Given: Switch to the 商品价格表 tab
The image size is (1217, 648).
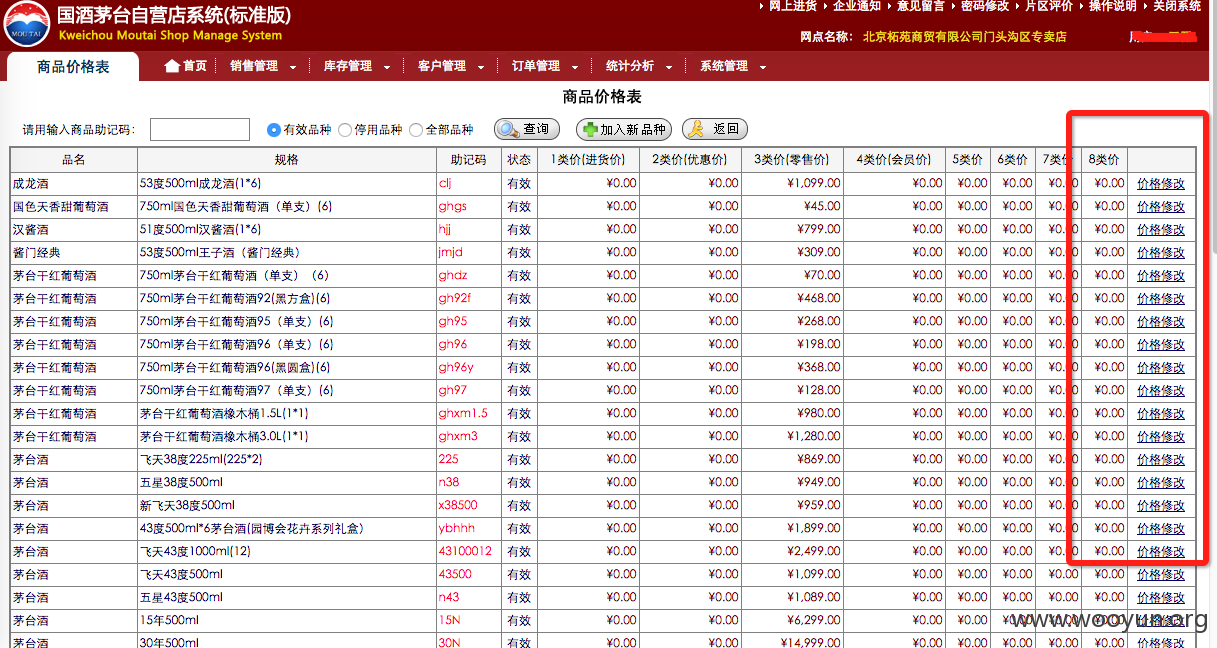Looking at the screenshot, I should [x=73, y=67].
